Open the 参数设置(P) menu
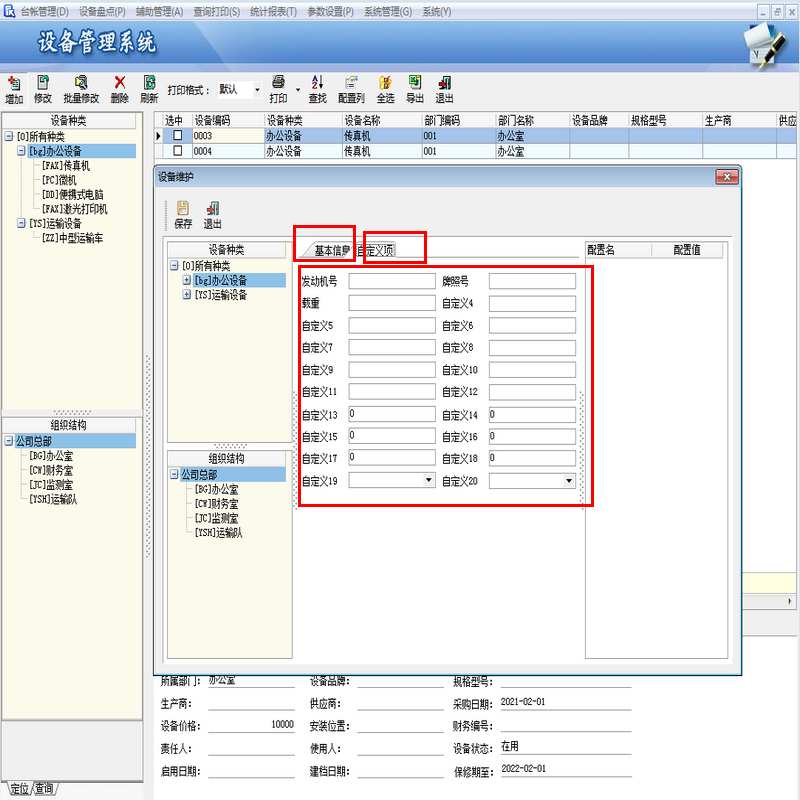Viewport: 800px width, 800px height. click(x=330, y=11)
